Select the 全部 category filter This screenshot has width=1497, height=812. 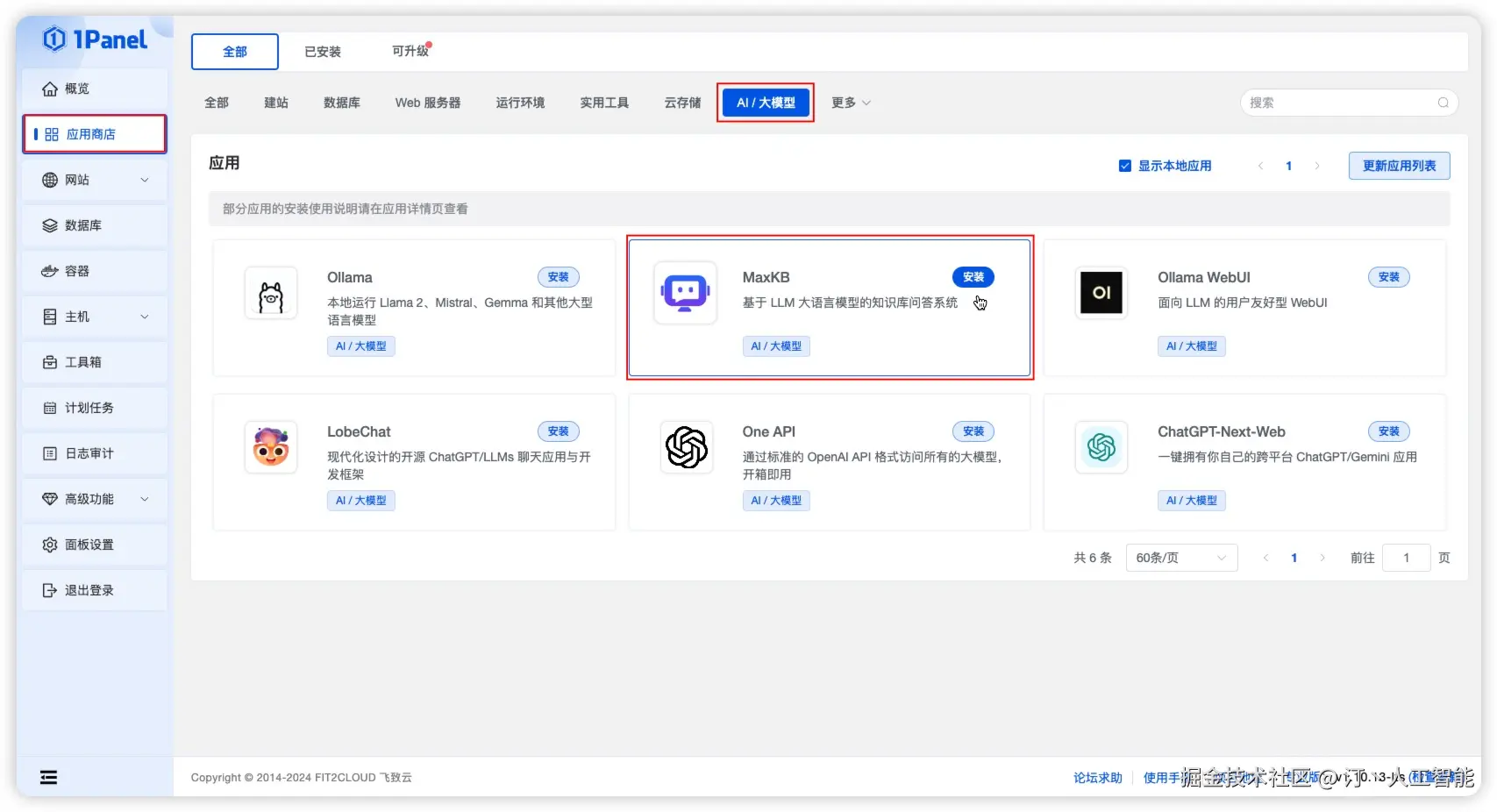pos(217,103)
